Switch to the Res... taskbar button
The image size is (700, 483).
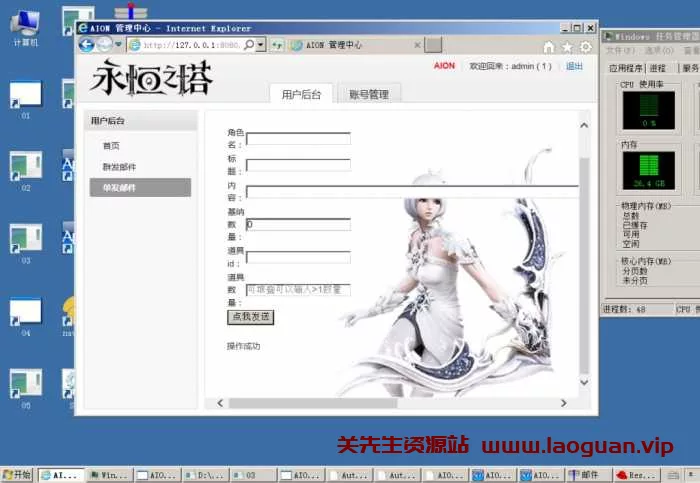click(636, 475)
